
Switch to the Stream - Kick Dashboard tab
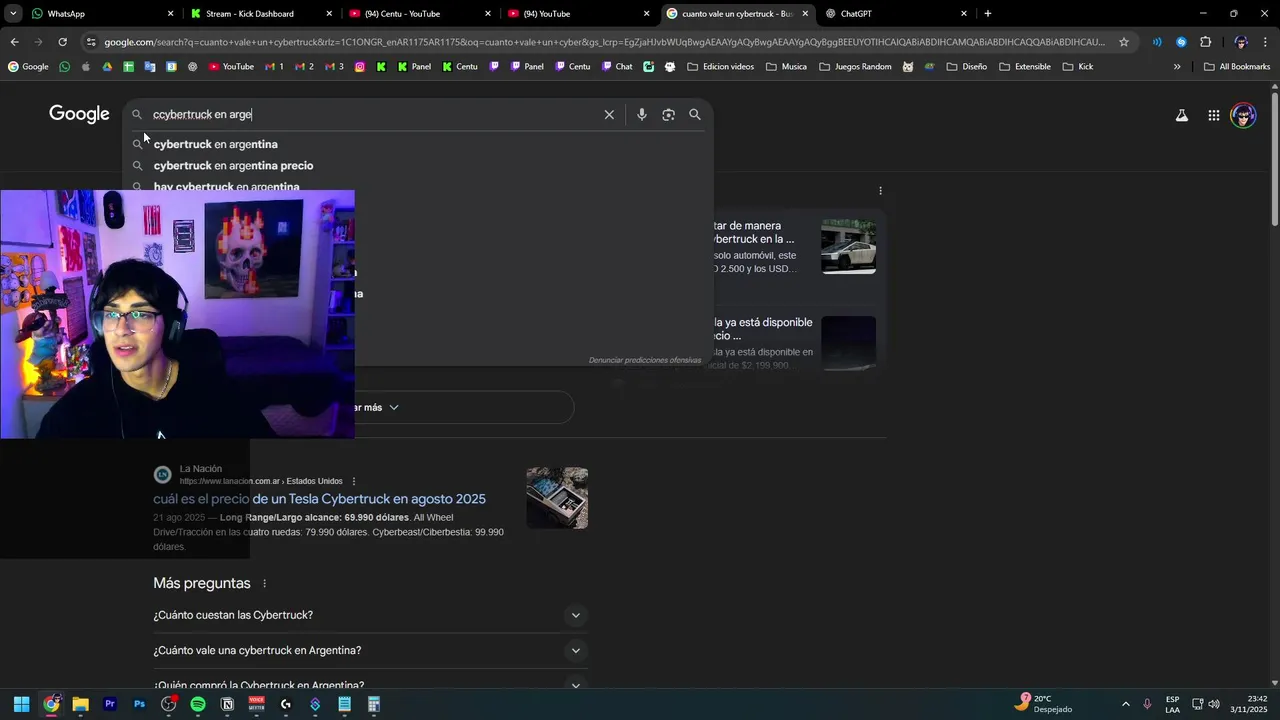coord(260,14)
